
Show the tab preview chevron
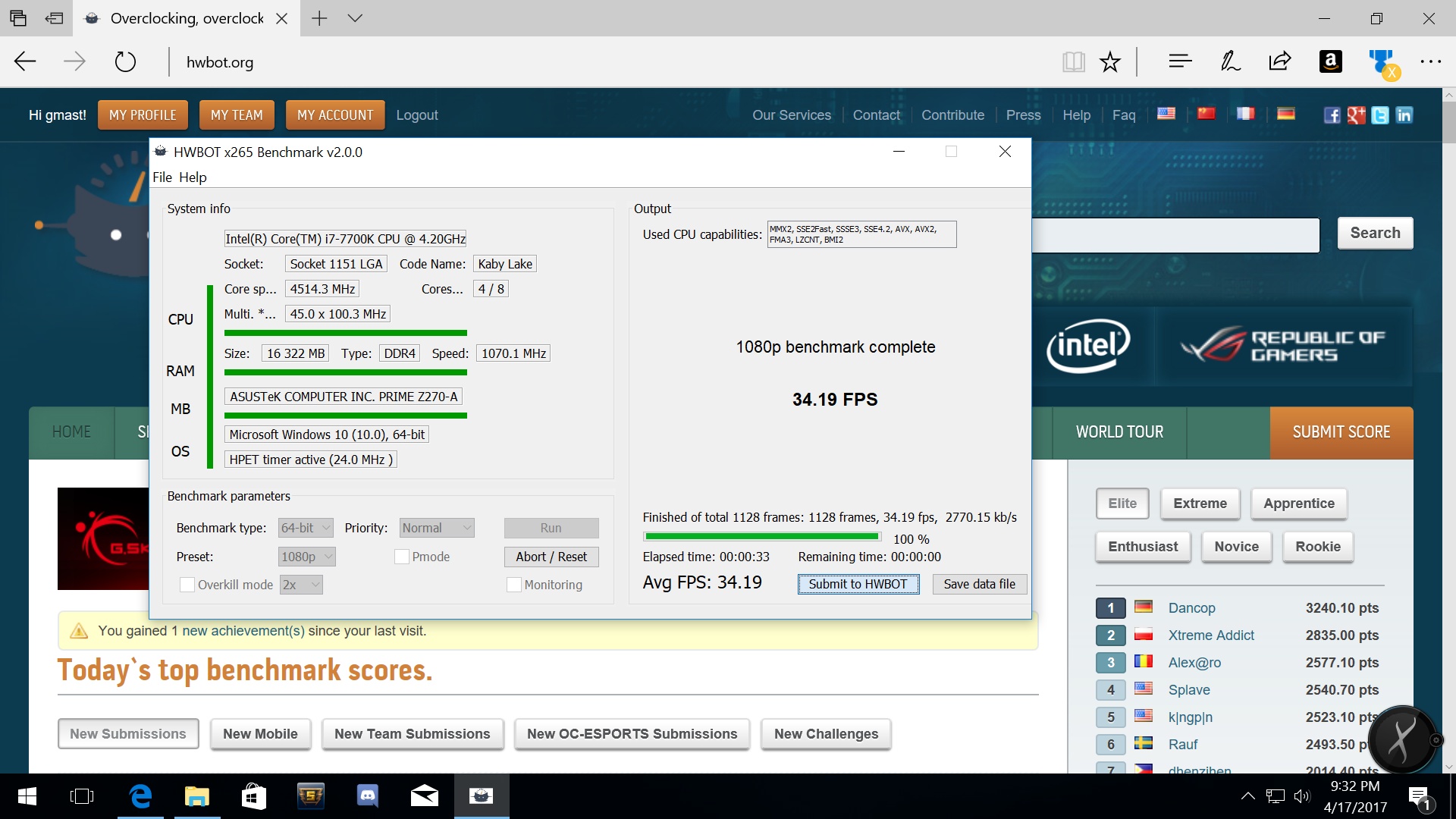point(355,18)
